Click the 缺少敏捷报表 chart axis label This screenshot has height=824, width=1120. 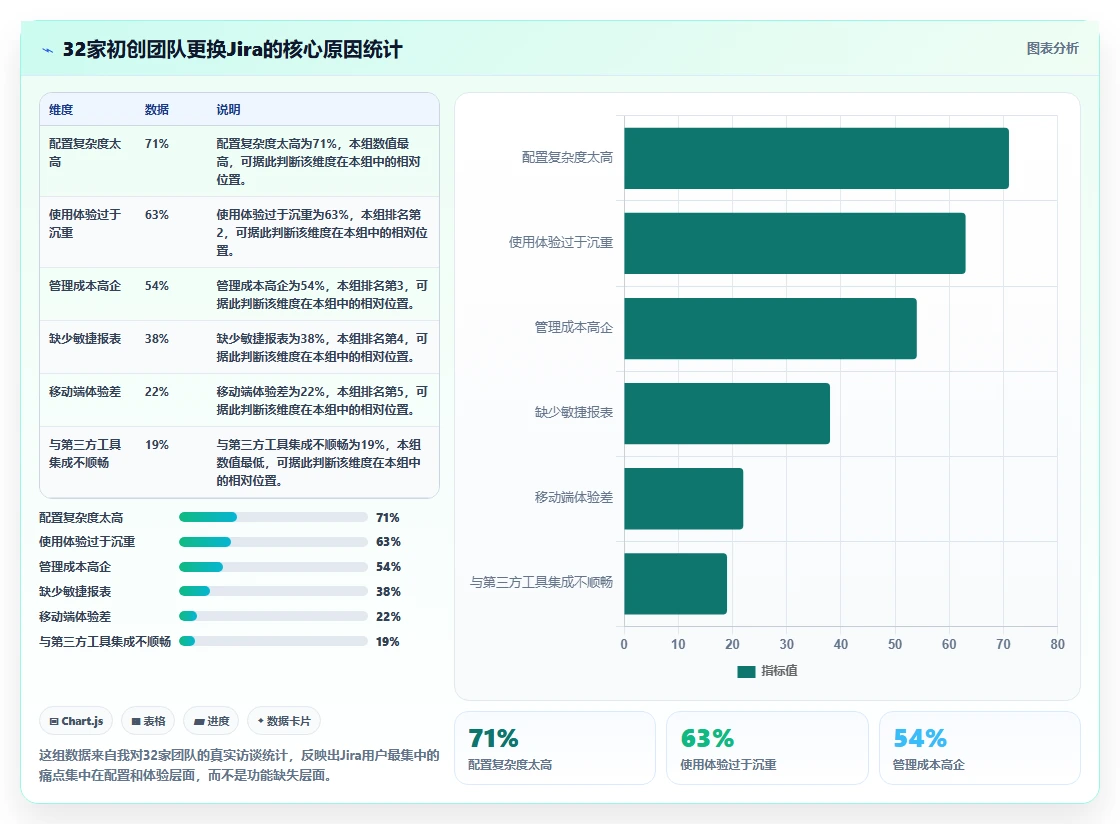pyautogui.click(x=574, y=412)
